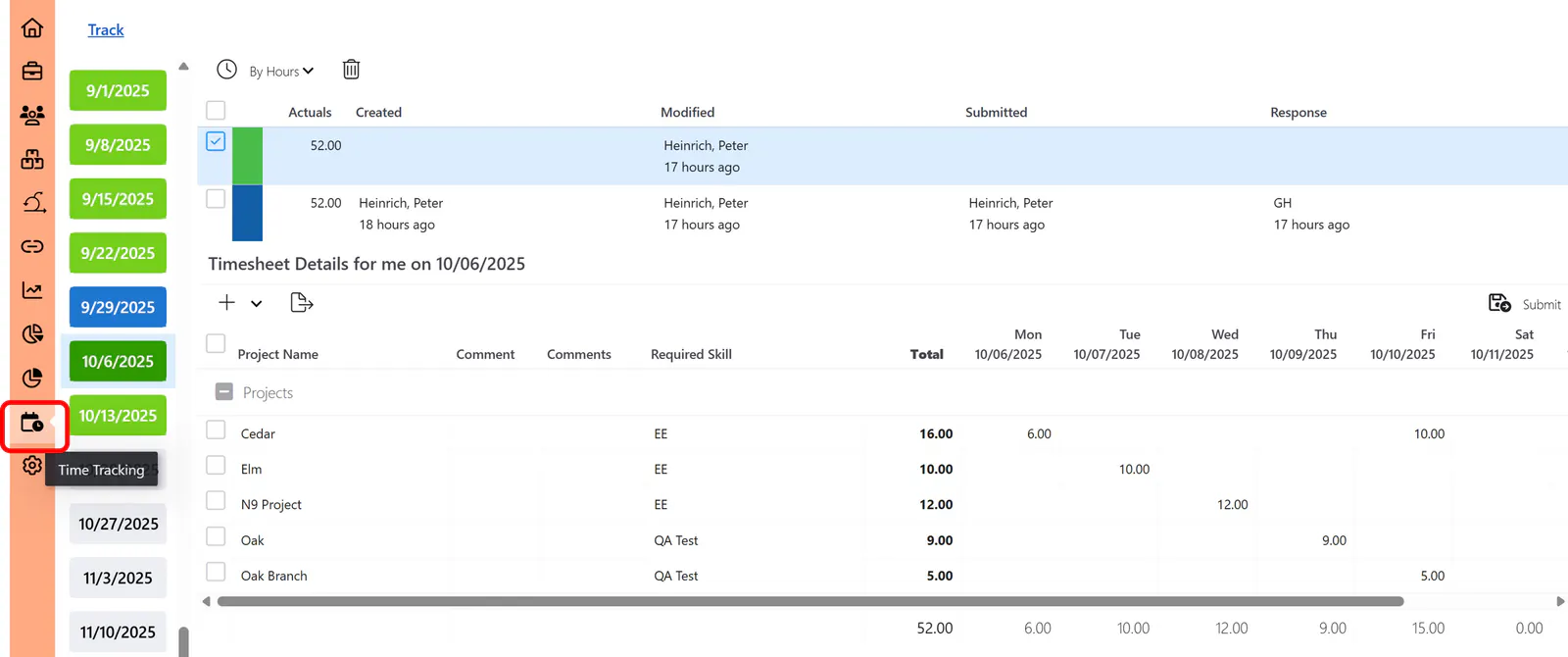Open the line chart analytics icon
1568x657 pixels.
[32, 290]
